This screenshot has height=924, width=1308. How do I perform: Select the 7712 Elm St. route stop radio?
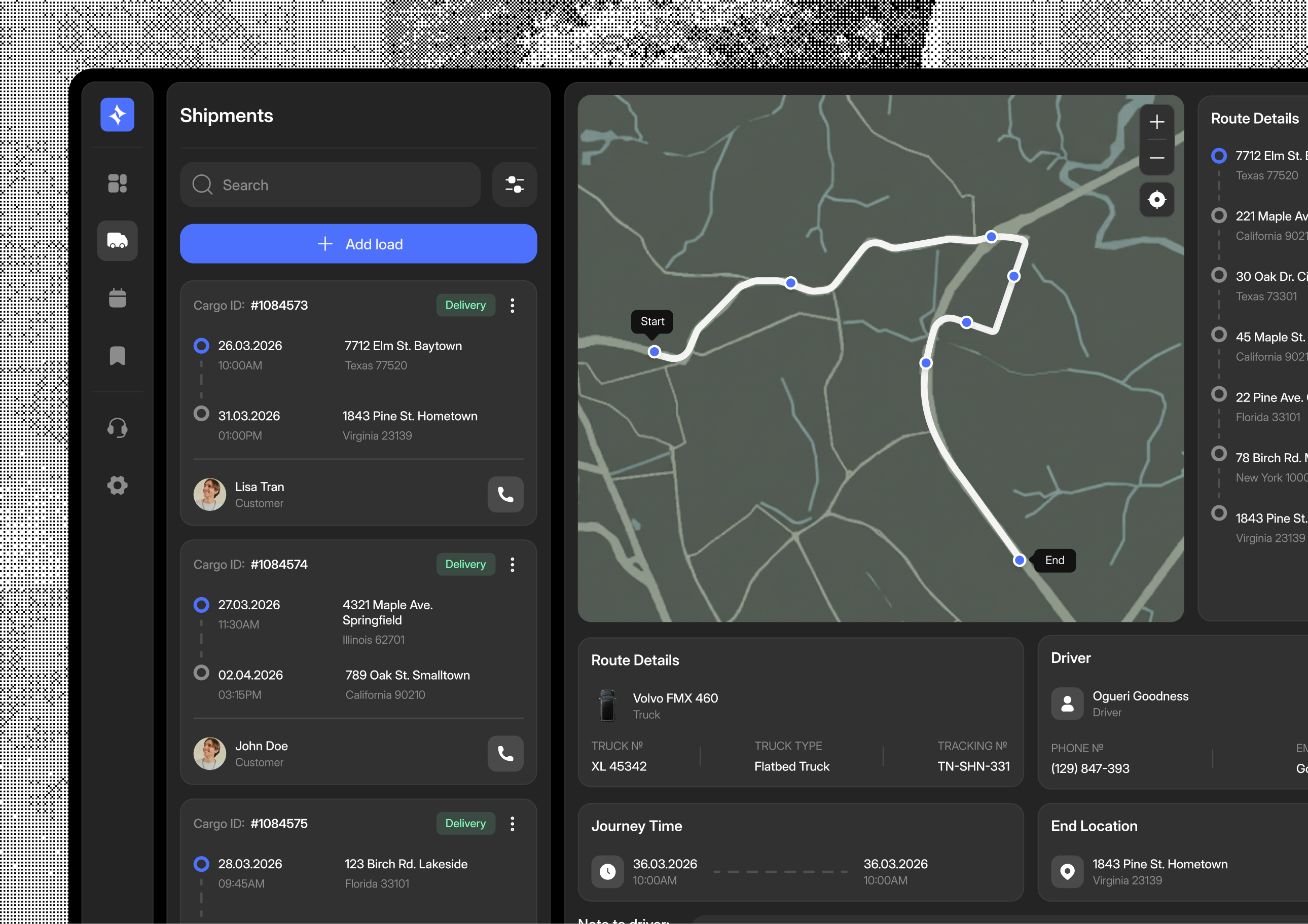tap(1219, 156)
